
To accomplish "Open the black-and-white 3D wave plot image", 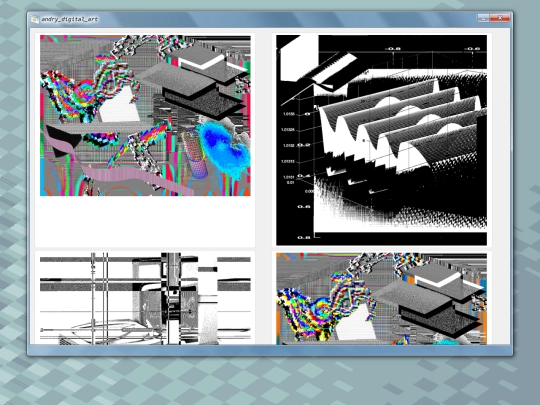I will 382,140.
